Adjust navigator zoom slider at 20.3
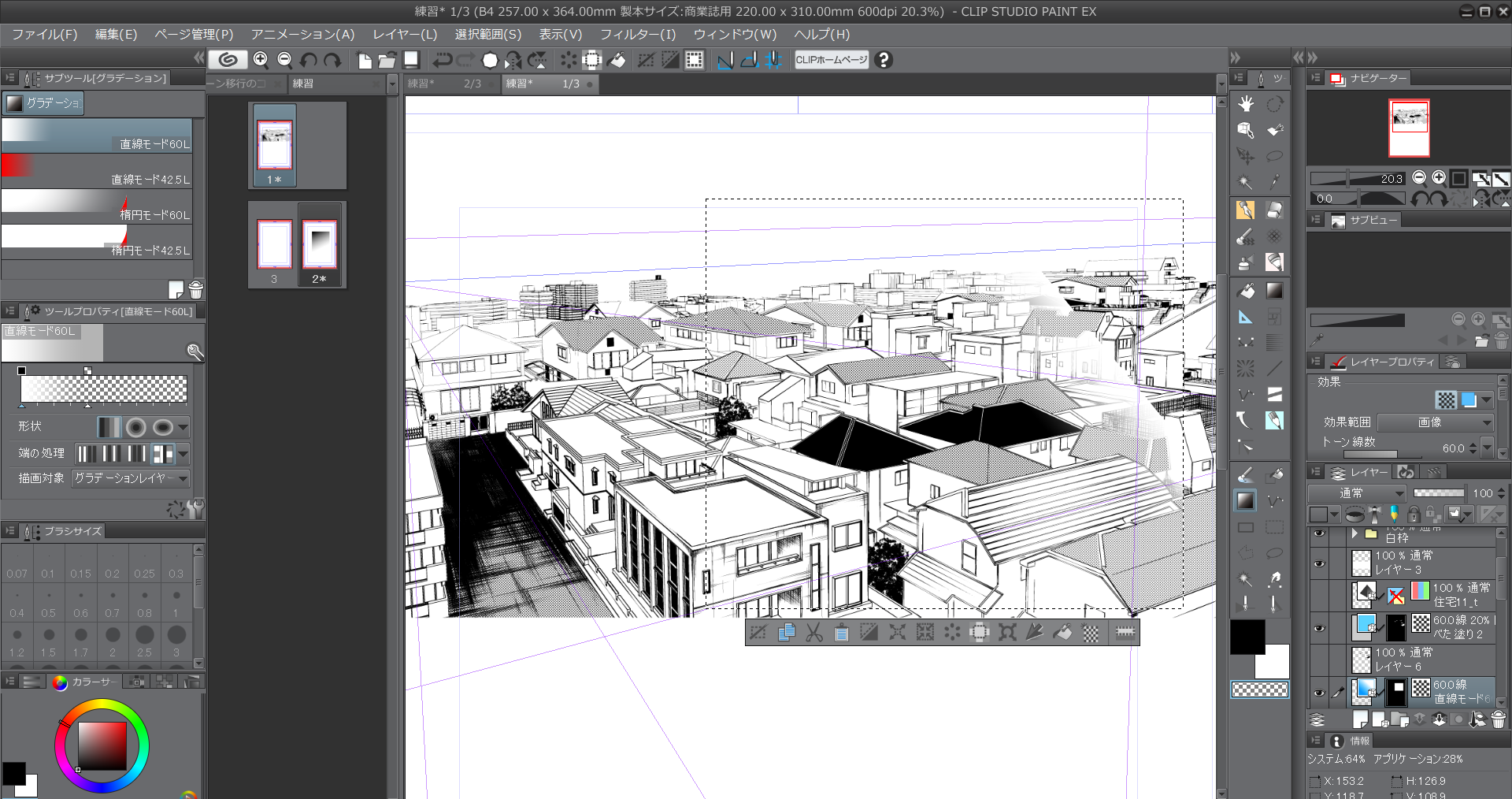Viewport: 1512px width, 799px height. [x=1358, y=179]
